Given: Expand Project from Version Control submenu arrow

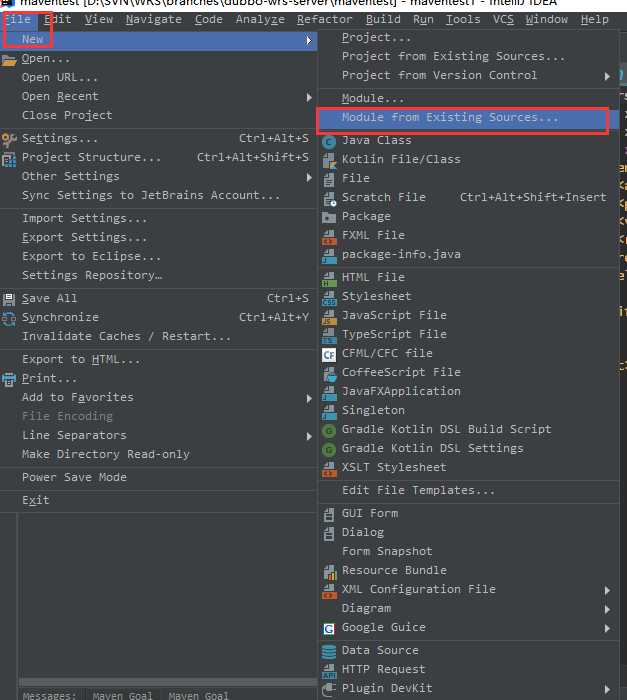Looking at the screenshot, I should [x=607, y=76].
